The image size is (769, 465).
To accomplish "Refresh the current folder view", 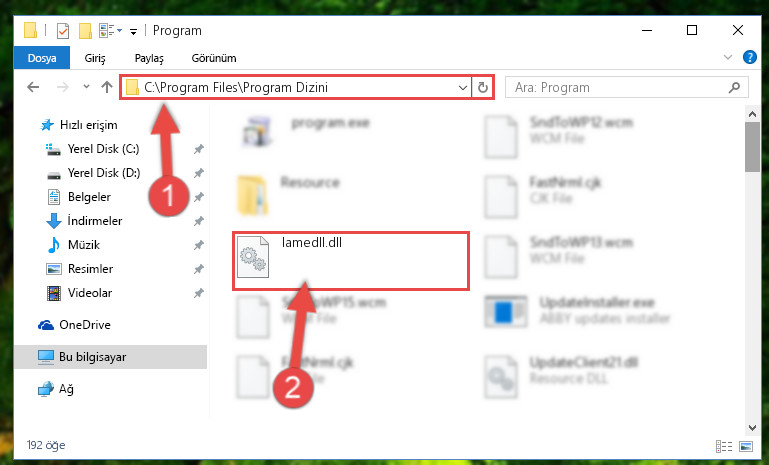I will (483, 87).
